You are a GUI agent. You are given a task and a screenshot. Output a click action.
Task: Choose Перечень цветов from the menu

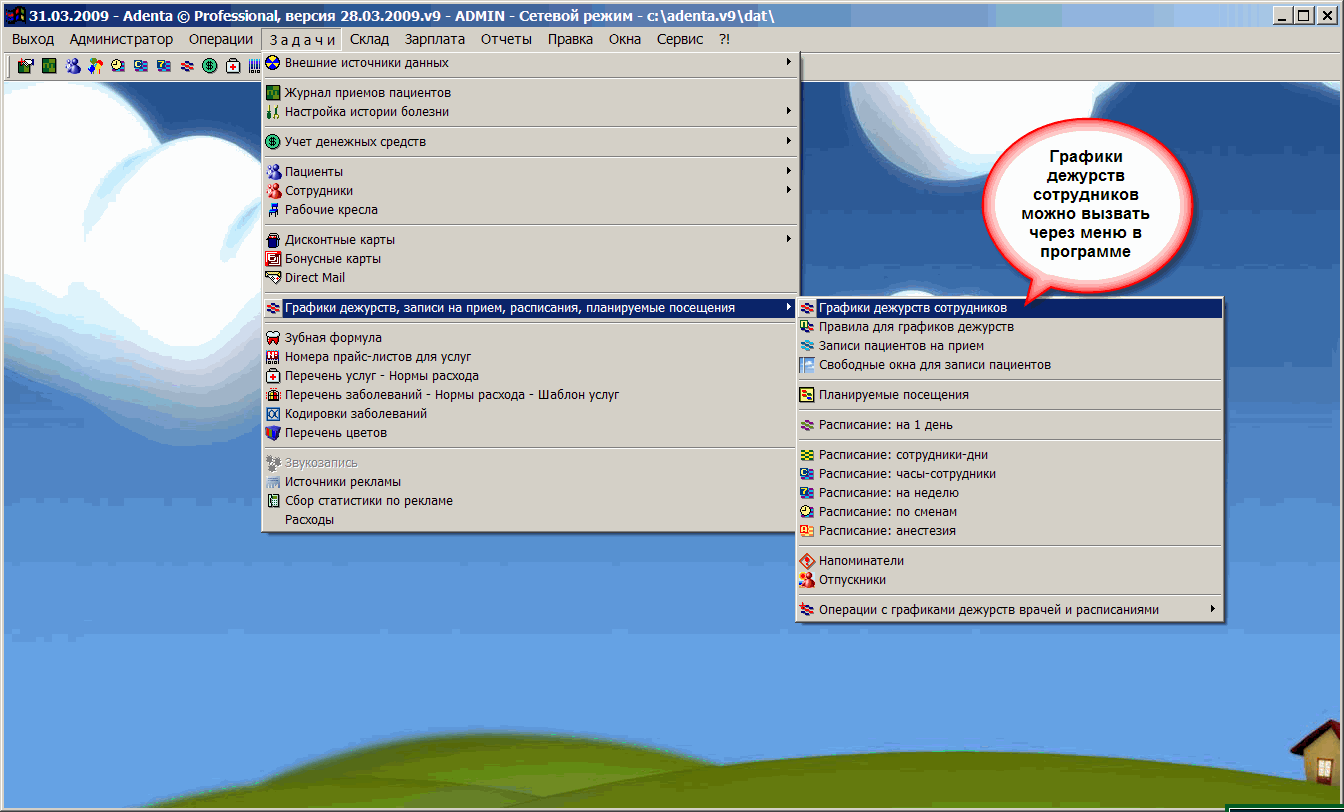[x=335, y=433]
